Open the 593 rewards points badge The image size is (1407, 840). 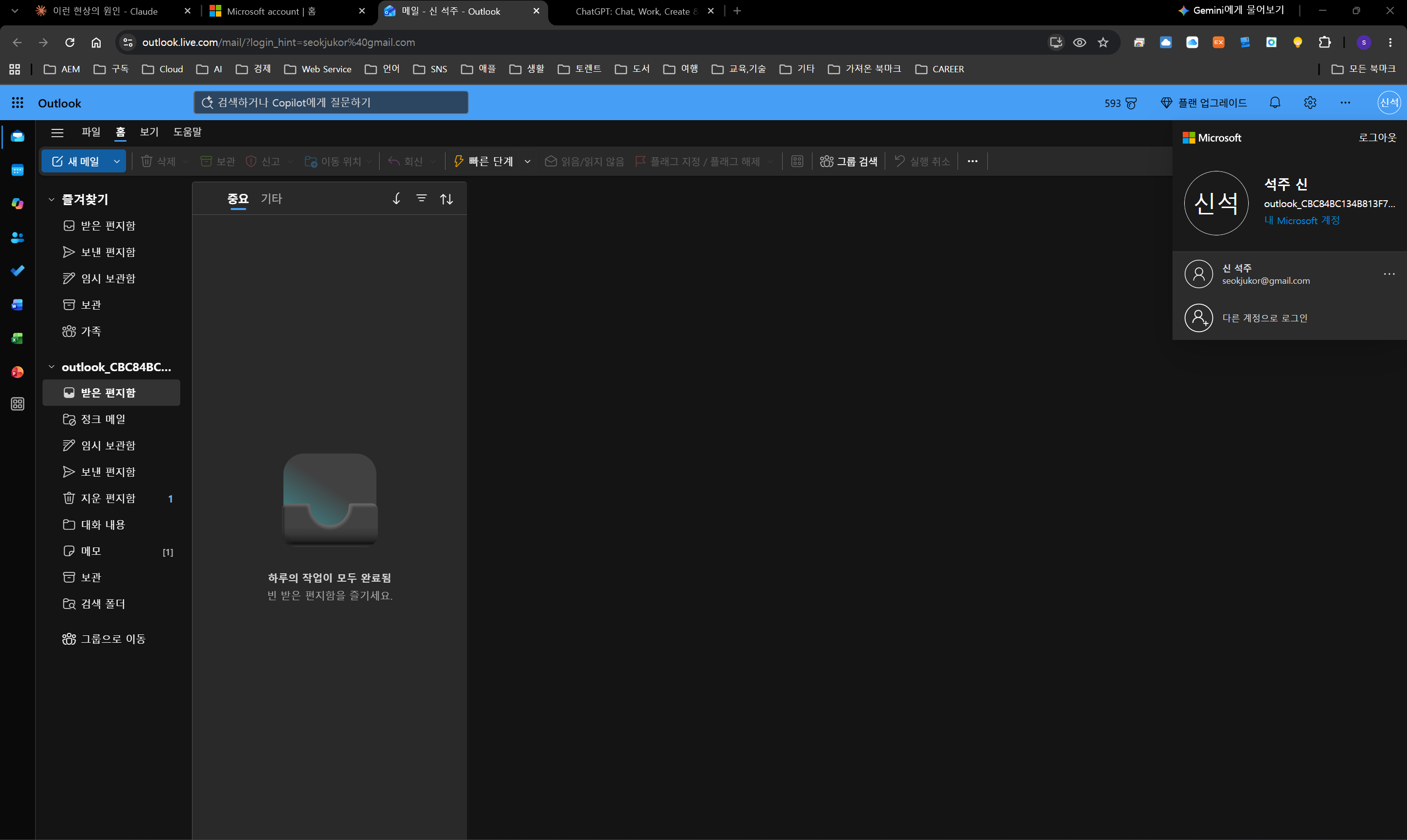click(x=1120, y=103)
